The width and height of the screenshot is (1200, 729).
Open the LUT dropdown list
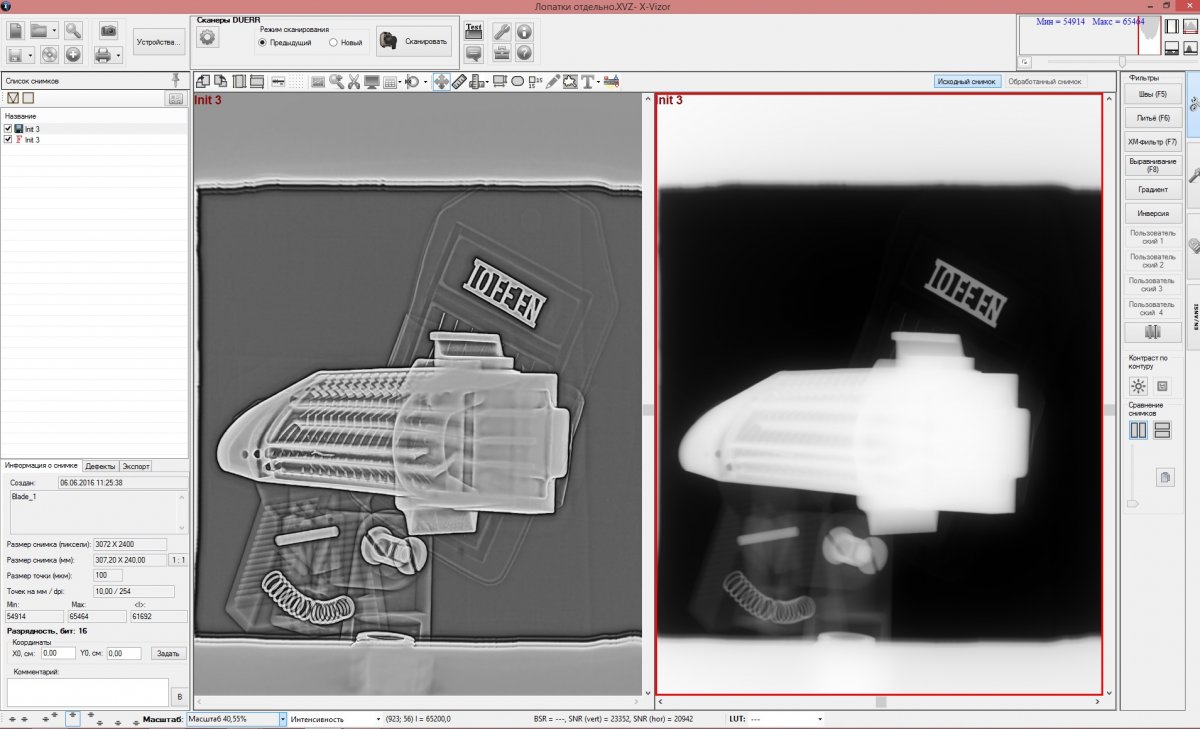(x=820, y=718)
